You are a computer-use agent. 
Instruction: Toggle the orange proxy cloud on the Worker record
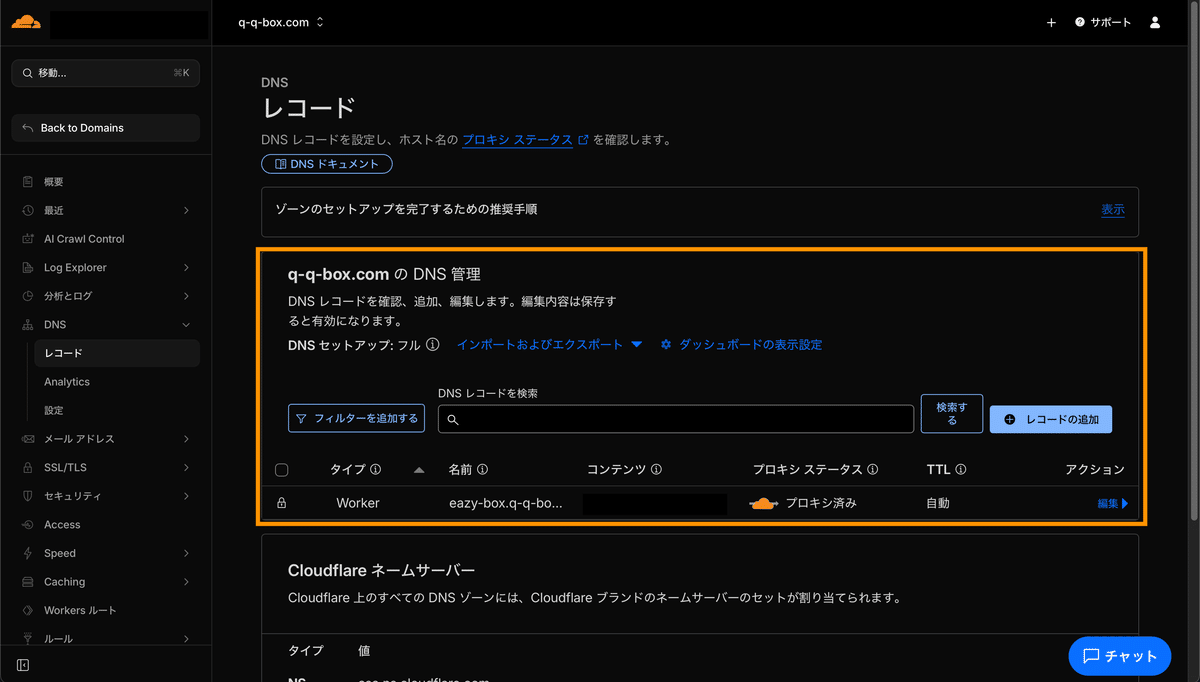763,503
